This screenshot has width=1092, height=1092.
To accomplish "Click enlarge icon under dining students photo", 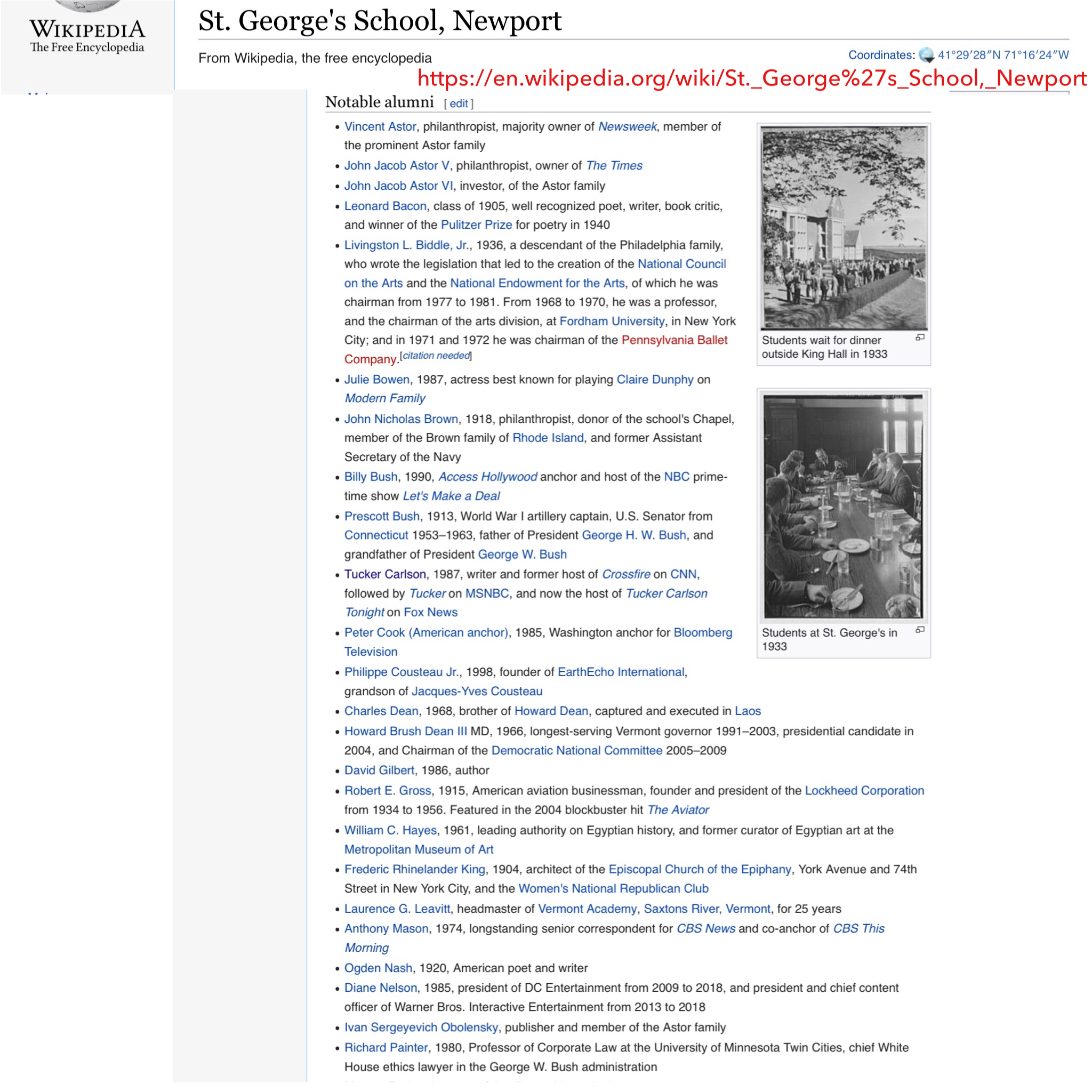I will pyautogui.click(x=920, y=630).
